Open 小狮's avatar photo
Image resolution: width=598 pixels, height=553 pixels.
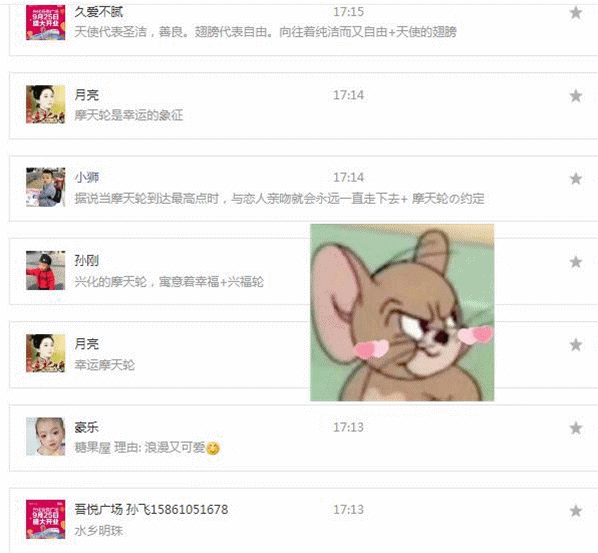click(45, 187)
